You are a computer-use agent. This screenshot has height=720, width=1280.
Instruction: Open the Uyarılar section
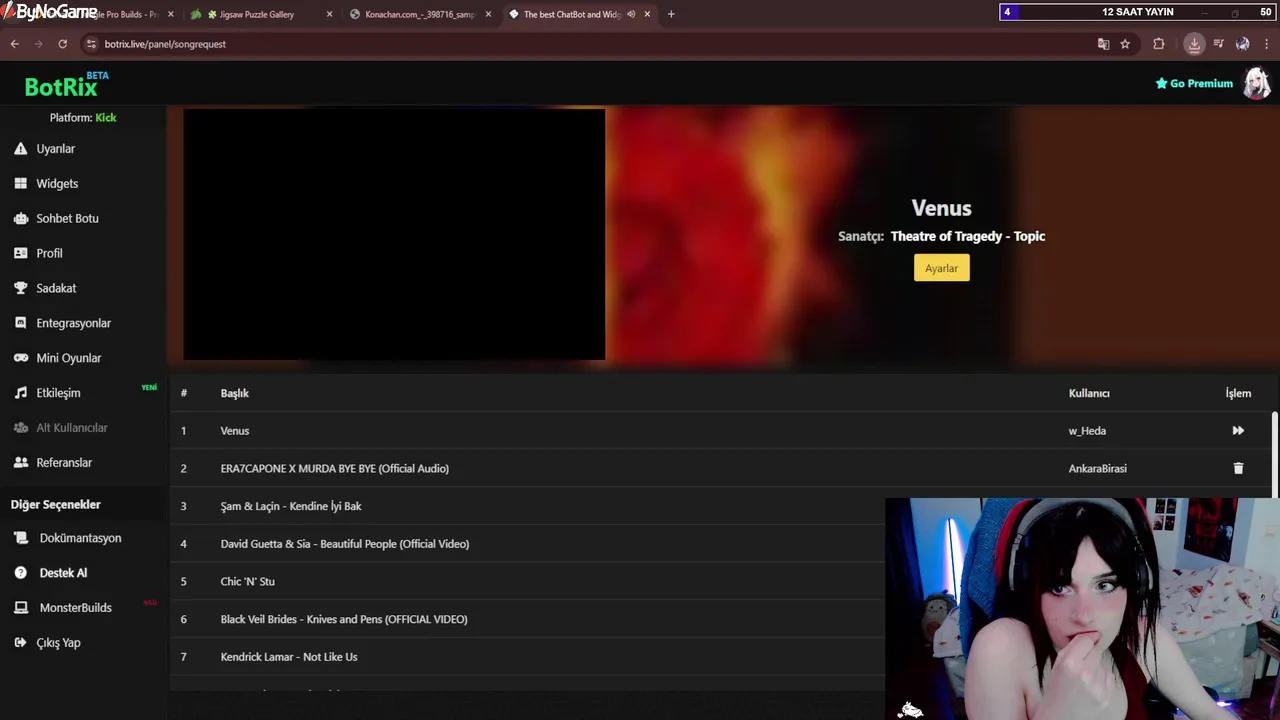55,149
